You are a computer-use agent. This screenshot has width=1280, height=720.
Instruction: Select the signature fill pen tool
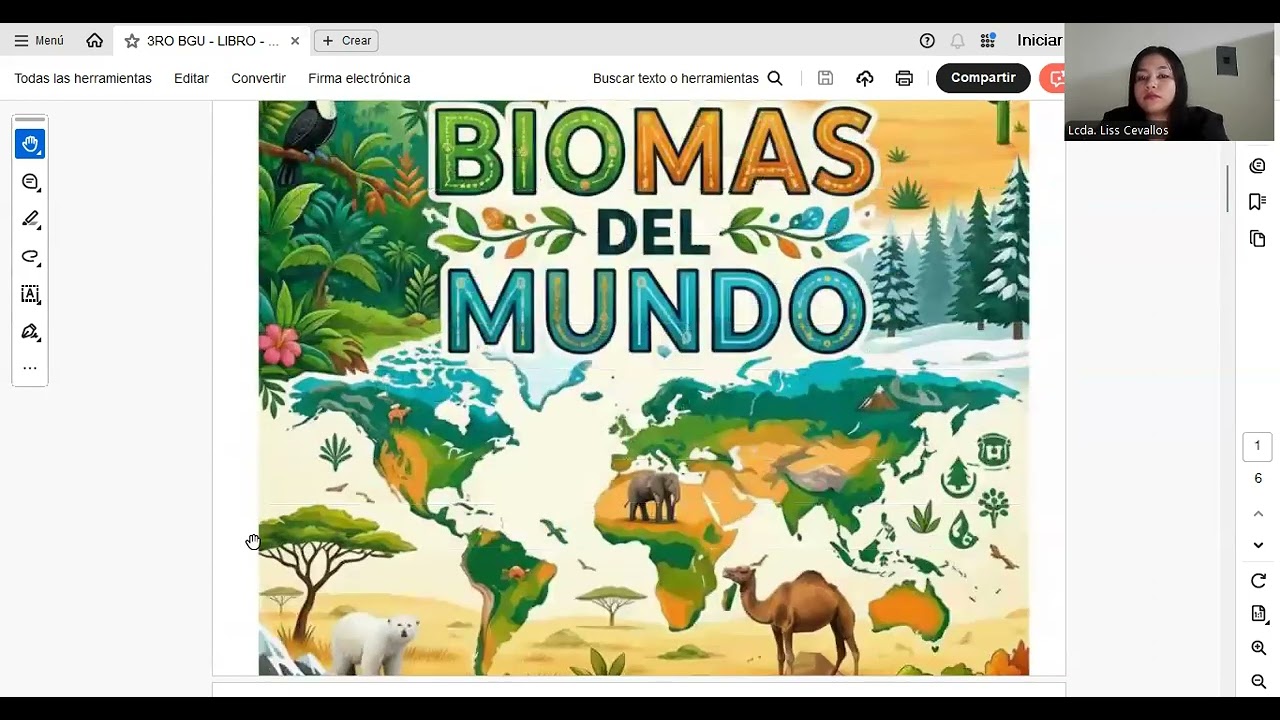click(30, 332)
